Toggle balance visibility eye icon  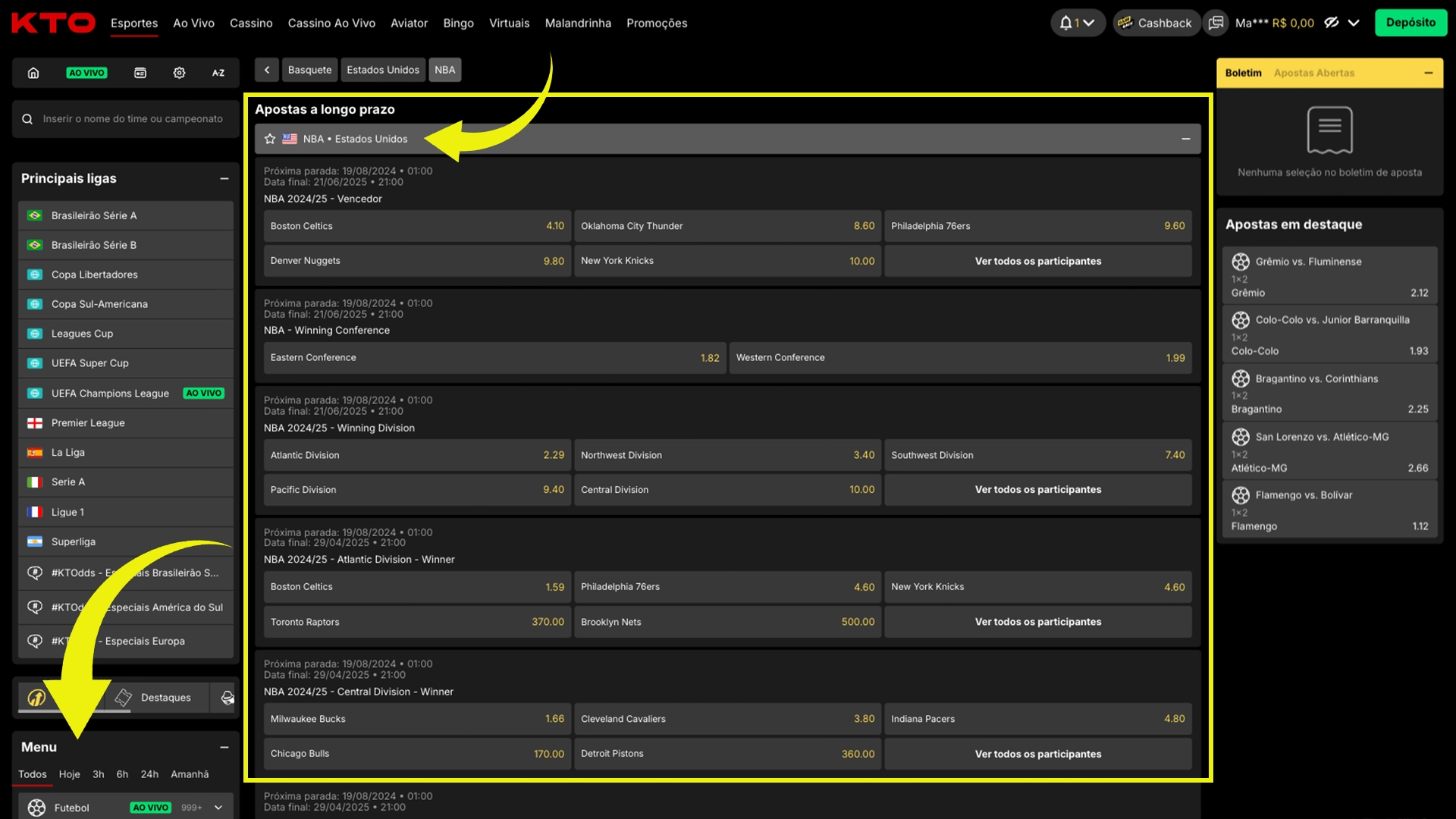pos(1332,23)
